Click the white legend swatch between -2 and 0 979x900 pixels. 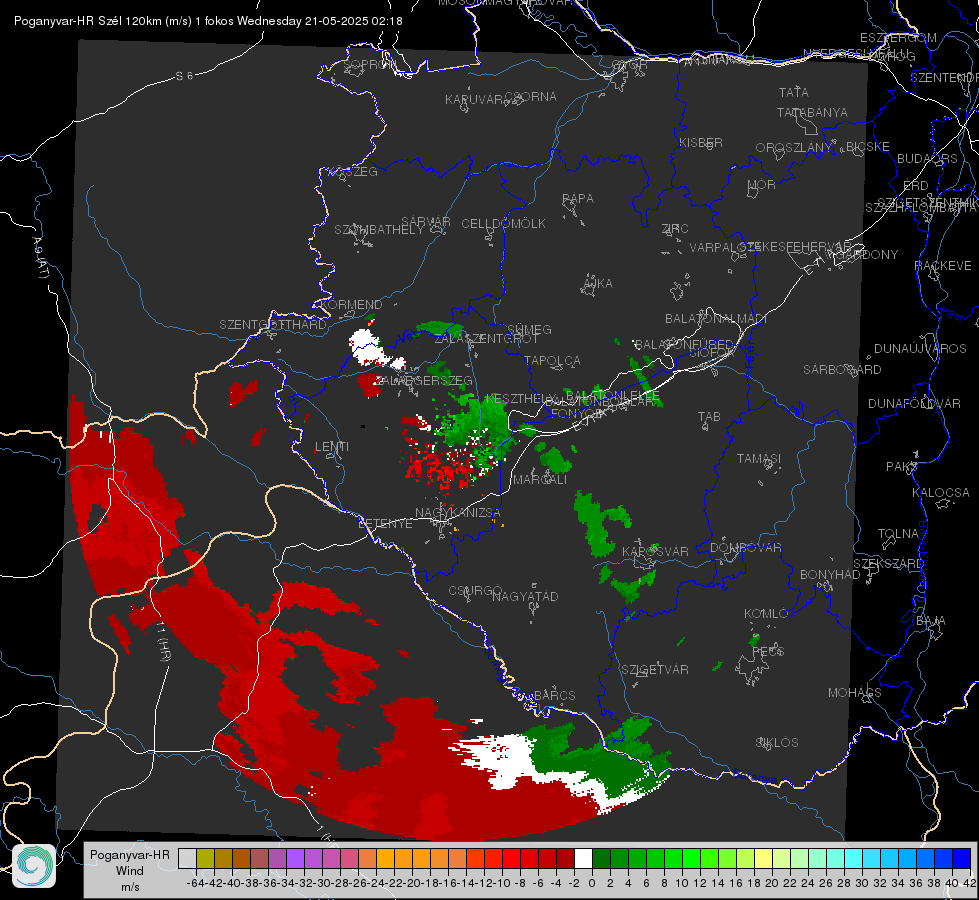point(583,858)
